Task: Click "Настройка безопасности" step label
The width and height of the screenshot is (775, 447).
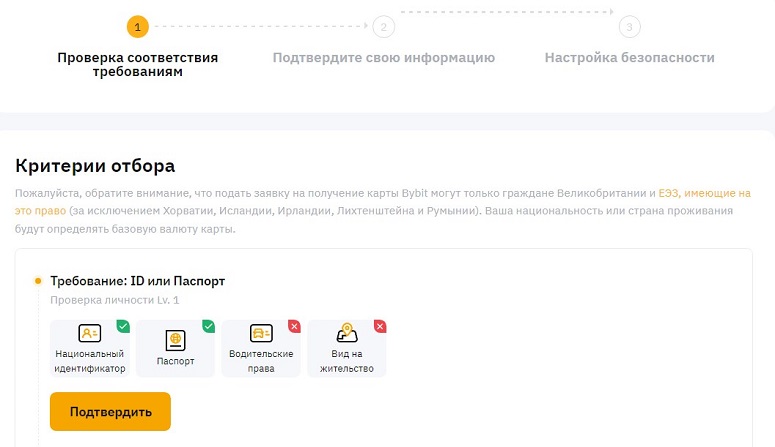Action: click(x=630, y=58)
